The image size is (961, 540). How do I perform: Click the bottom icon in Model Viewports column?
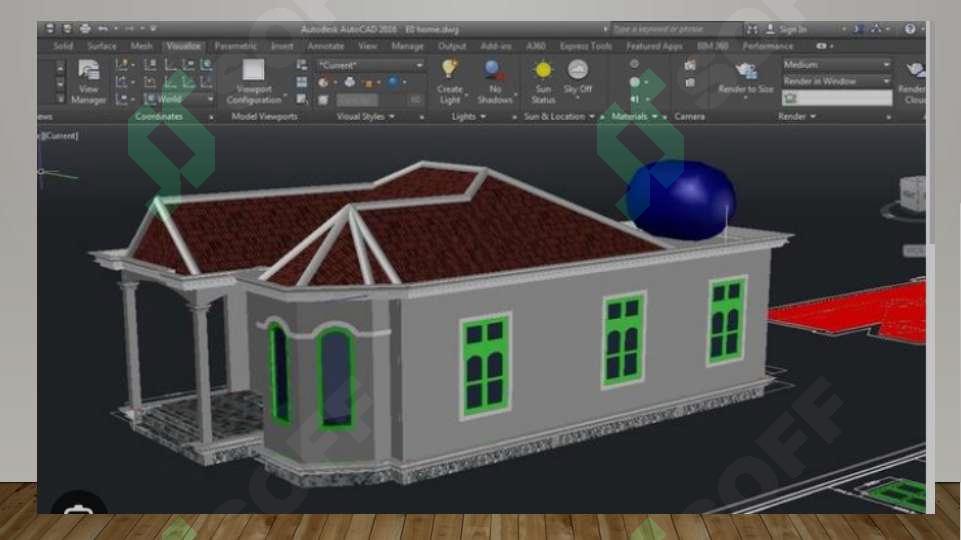click(x=302, y=99)
